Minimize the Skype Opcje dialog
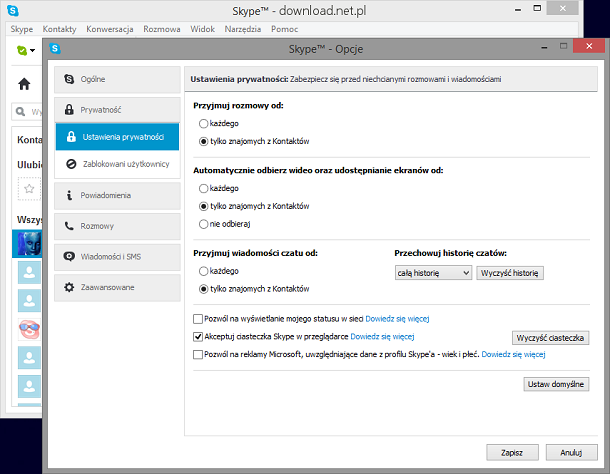Screen dimensions: 610x474 [544, 47]
